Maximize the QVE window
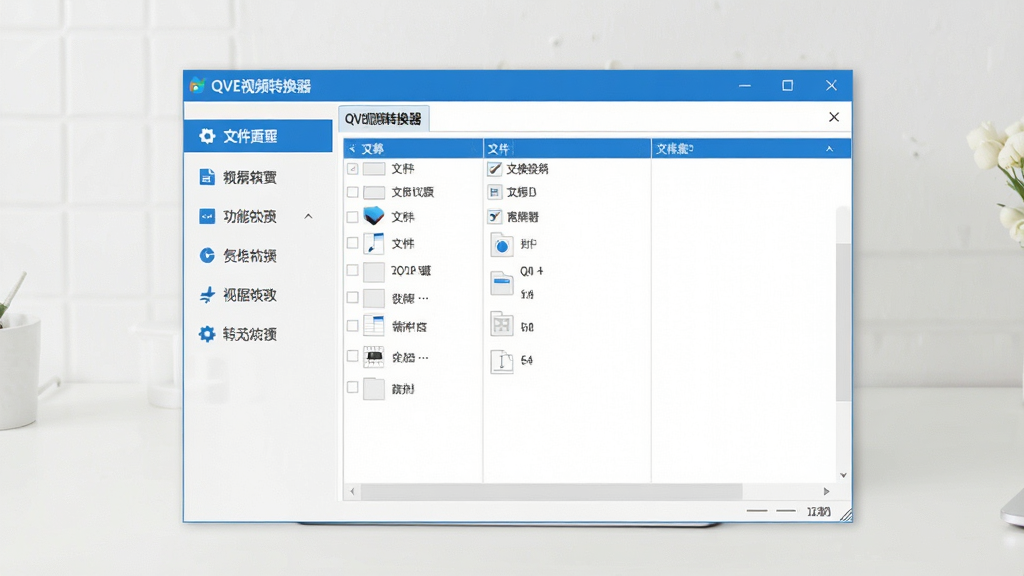 tap(788, 86)
